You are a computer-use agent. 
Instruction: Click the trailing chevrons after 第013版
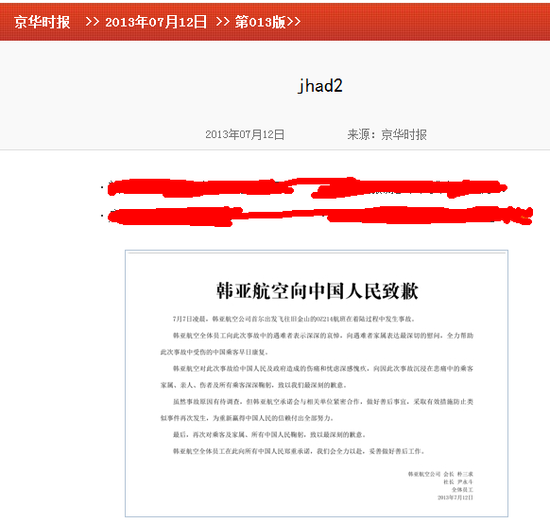[294, 22]
